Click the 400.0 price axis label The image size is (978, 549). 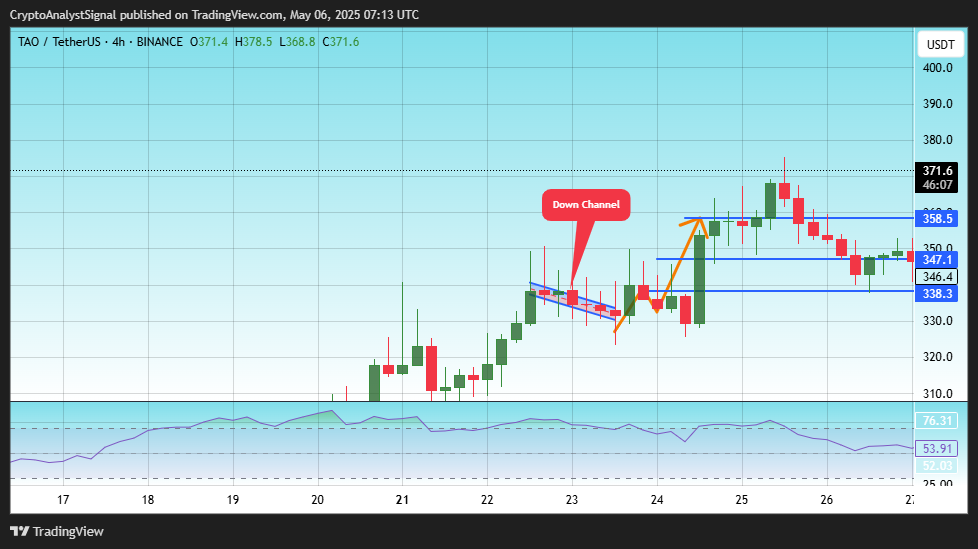(937, 68)
